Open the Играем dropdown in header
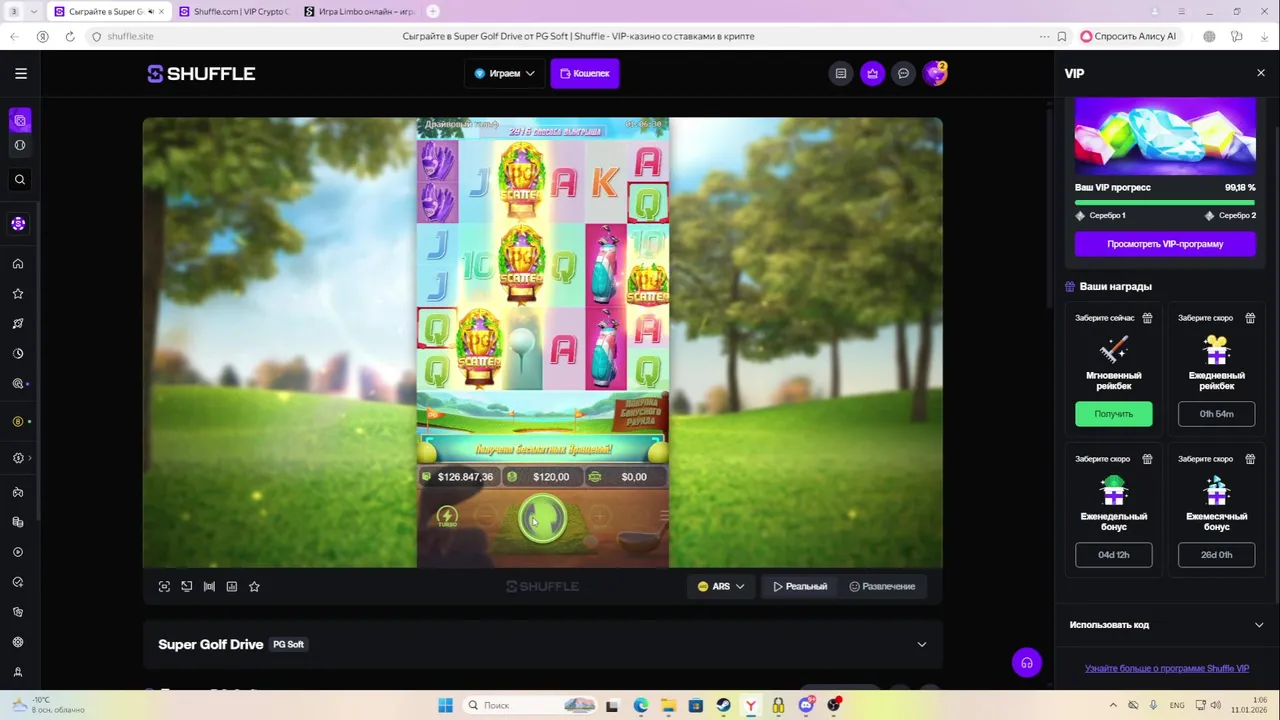This screenshot has height=720, width=1280. 504,73
